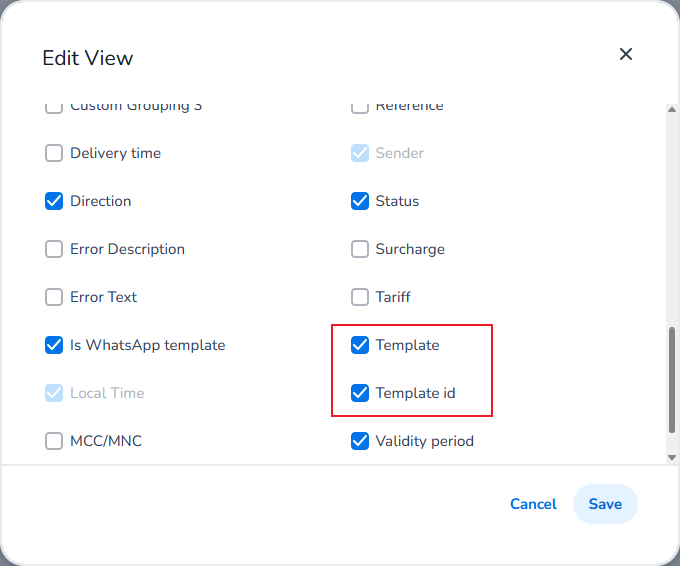Image resolution: width=680 pixels, height=566 pixels.
Task: Click the Local Time checkbox
Action: (54, 393)
